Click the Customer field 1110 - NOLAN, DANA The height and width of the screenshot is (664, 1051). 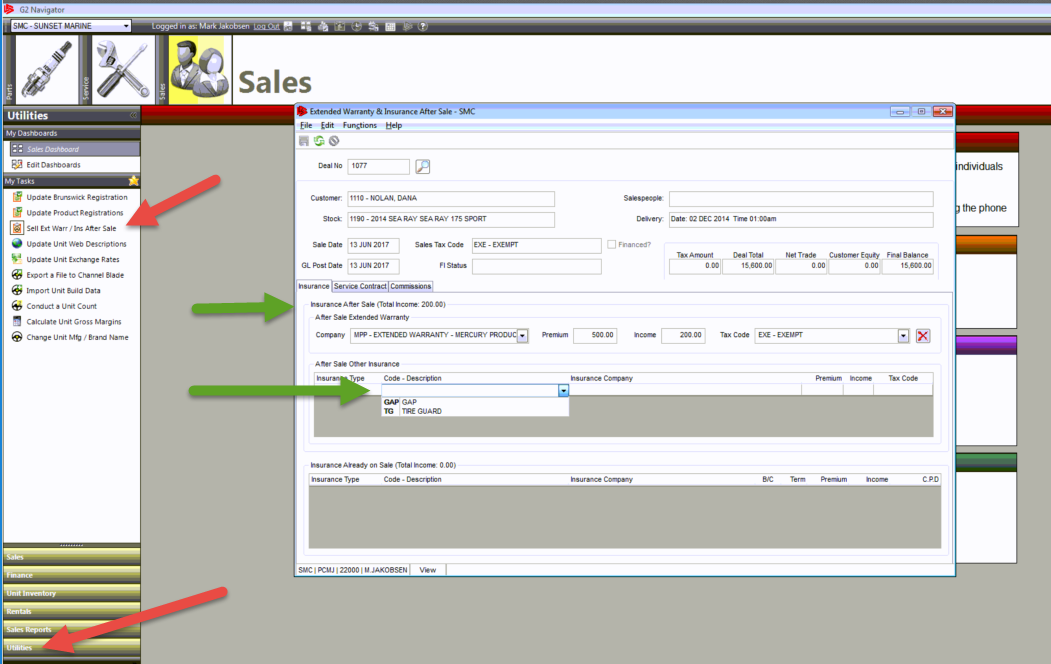450,198
